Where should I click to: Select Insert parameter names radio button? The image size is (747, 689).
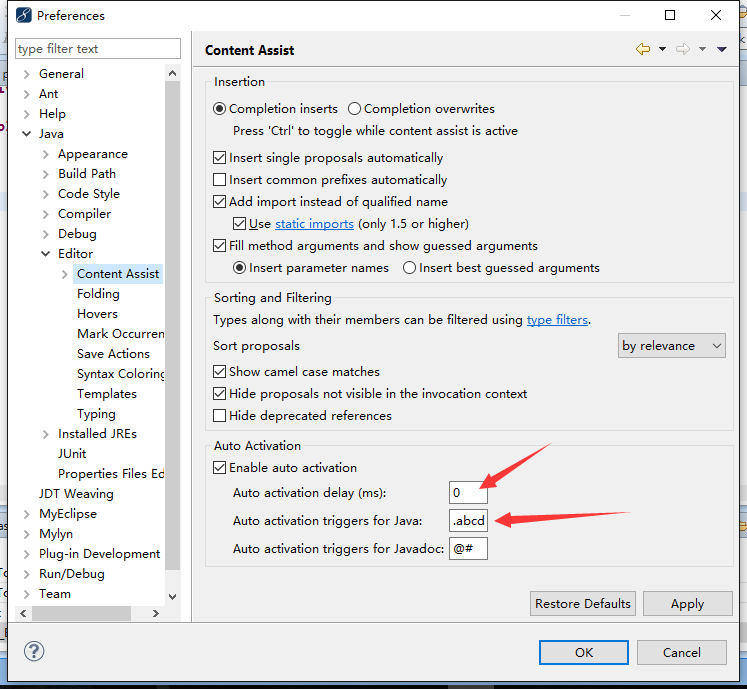(x=239, y=268)
